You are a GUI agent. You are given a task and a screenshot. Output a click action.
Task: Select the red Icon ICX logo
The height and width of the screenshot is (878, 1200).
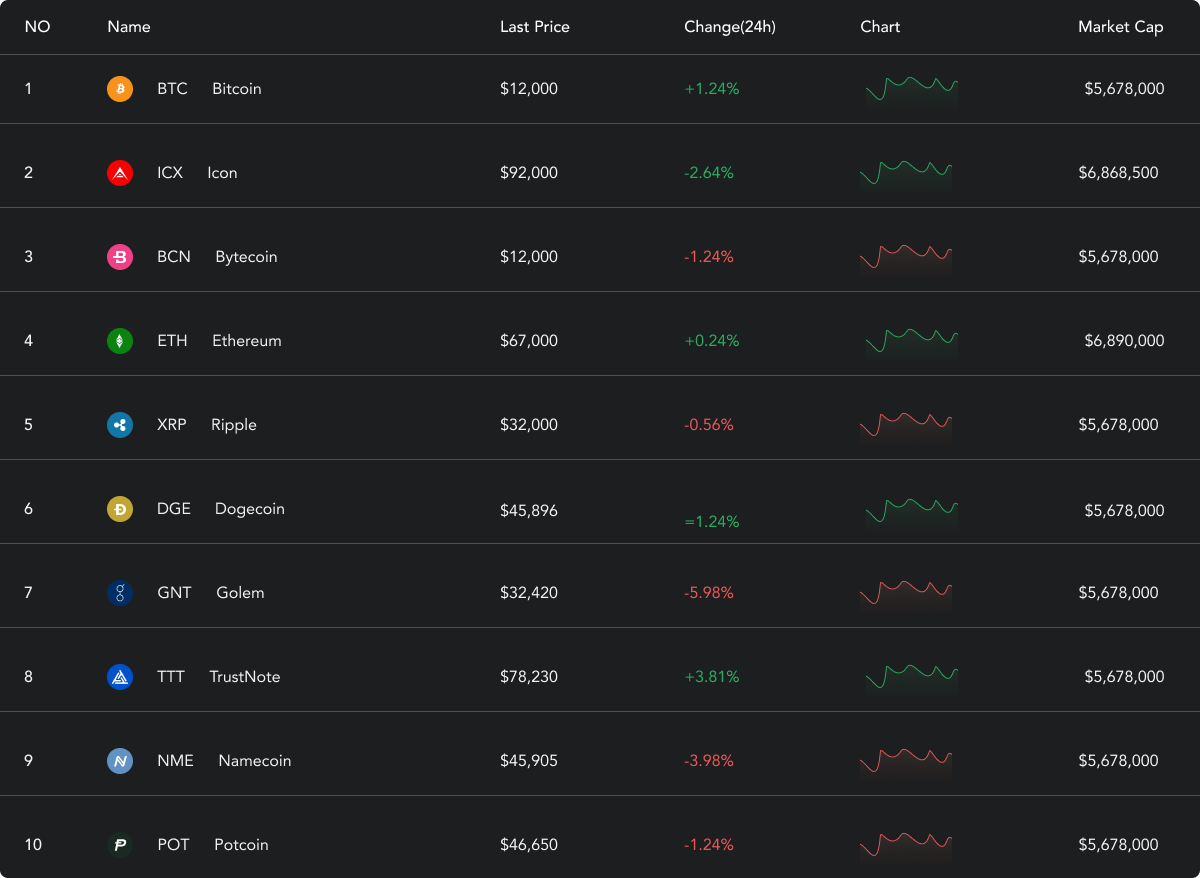coord(120,173)
